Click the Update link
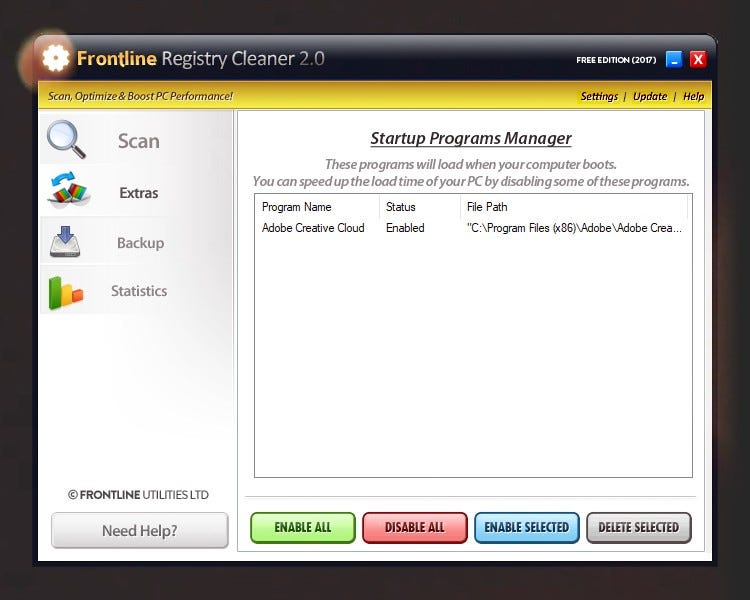Viewport: 750px width, 600px height. pyautogui.click(x=650, y=96)
